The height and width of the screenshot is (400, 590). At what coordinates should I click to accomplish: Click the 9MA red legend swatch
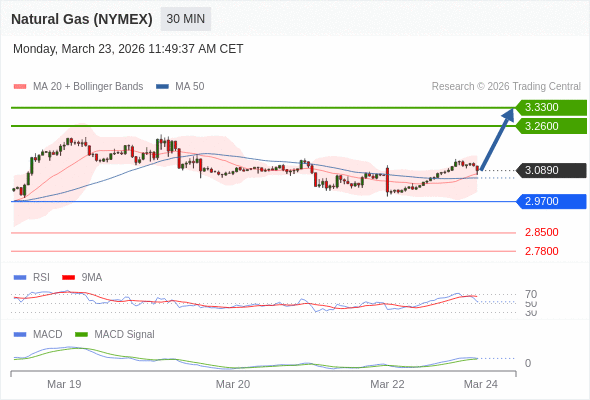tap(68, 278)
